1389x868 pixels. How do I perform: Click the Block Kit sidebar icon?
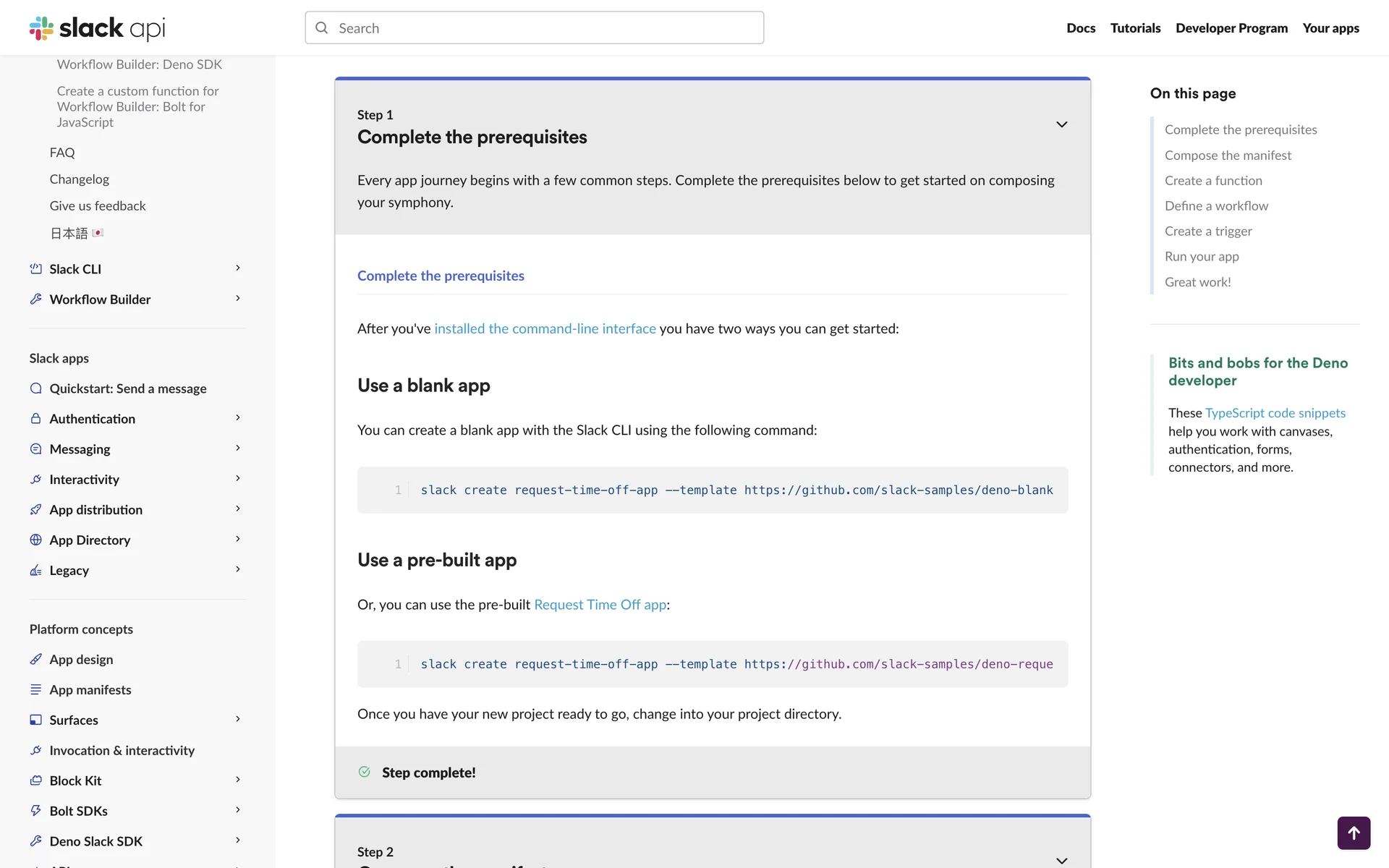click(x=35, y=780)
